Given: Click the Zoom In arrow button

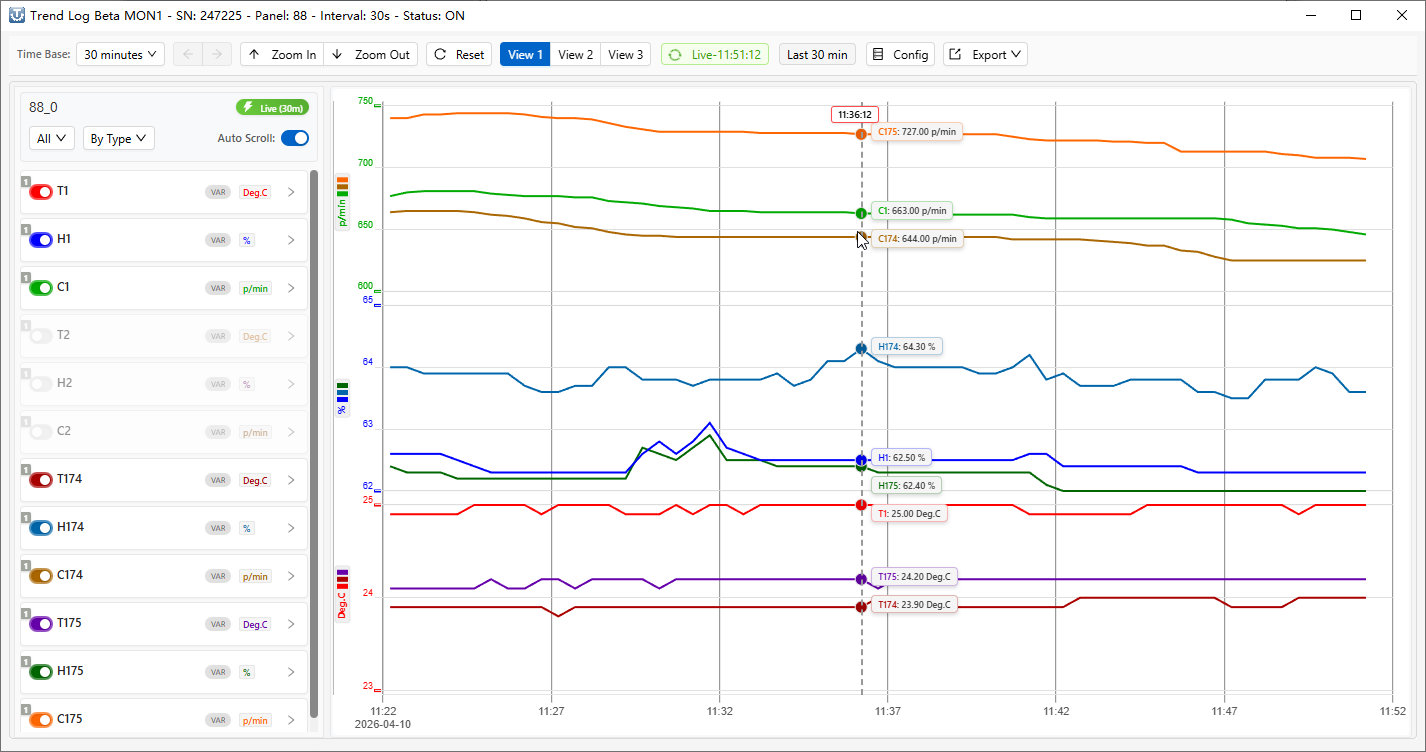Looking at the screenshot, I should pos(283,55).
